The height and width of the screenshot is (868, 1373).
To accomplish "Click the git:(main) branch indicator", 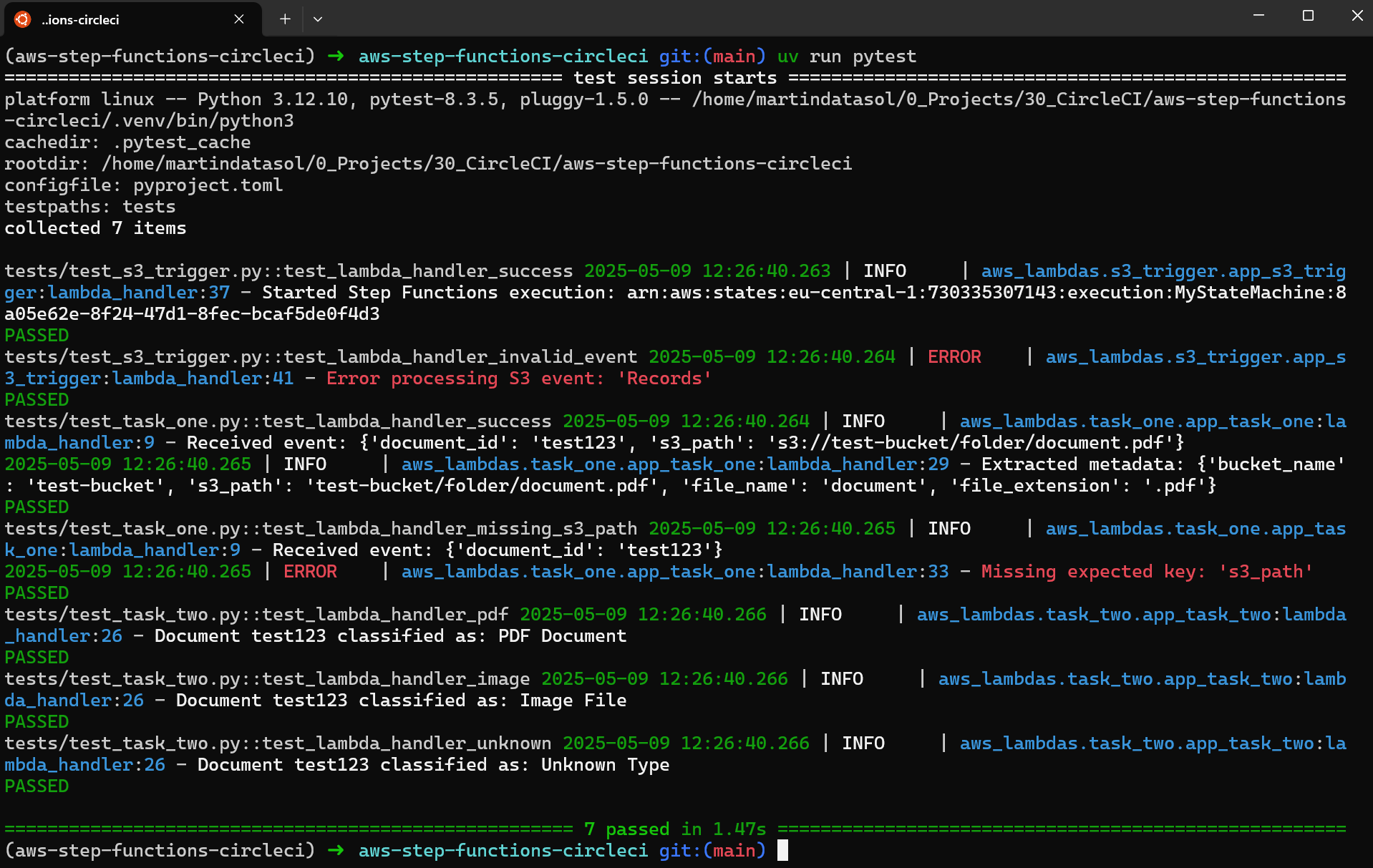I will 712,56.
